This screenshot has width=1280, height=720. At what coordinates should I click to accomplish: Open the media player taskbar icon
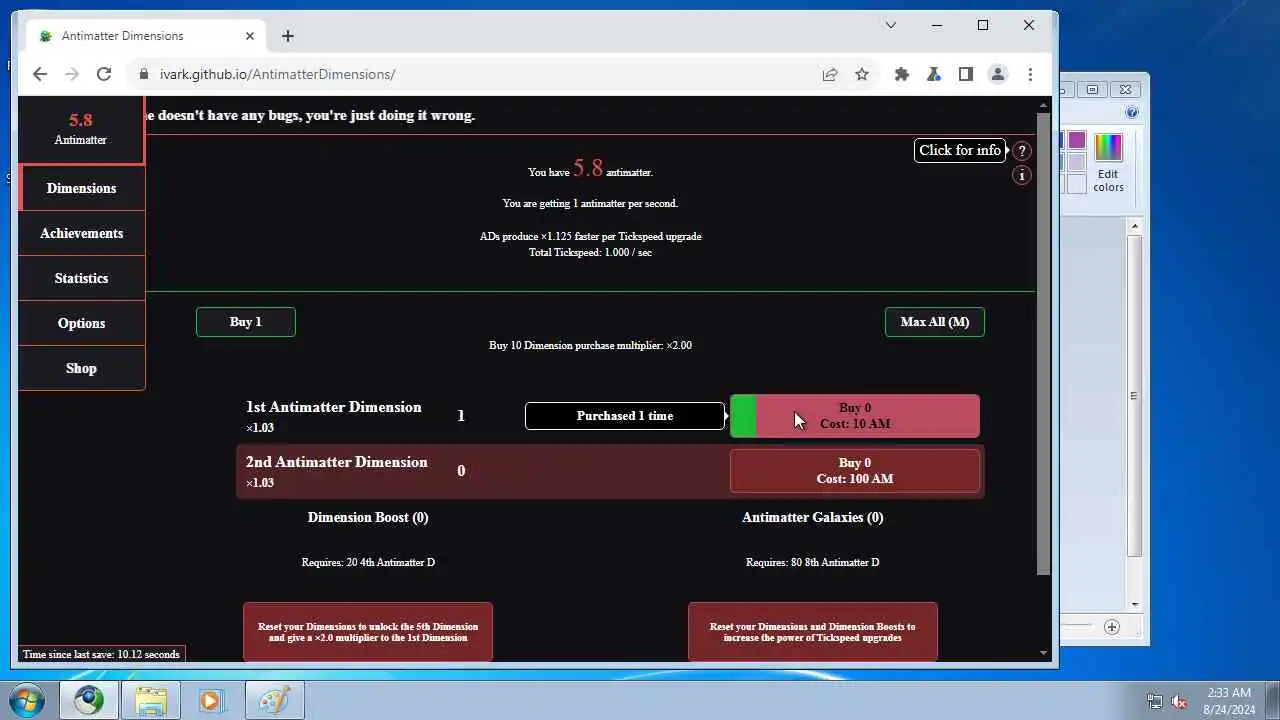point(211,700)
